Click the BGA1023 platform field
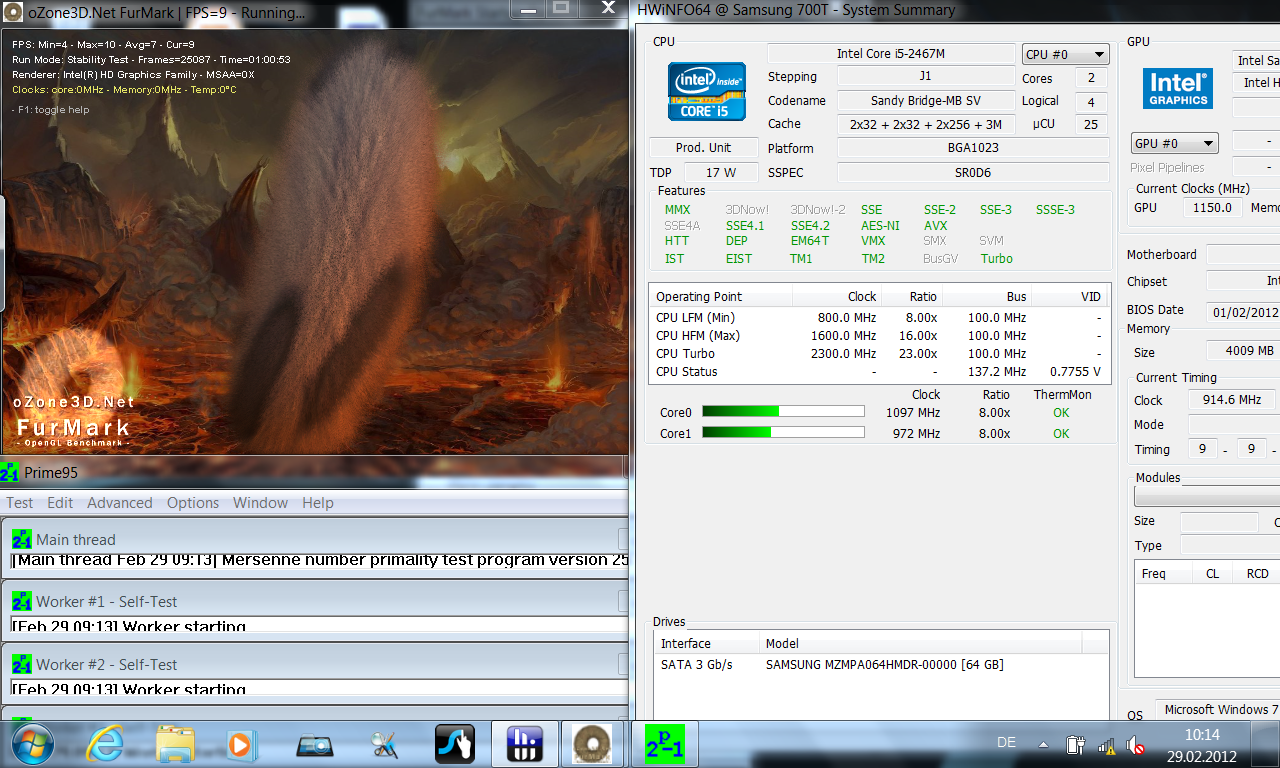This screenshot has height=768, width=1280. pyautogui.click(x=973, y=148)
